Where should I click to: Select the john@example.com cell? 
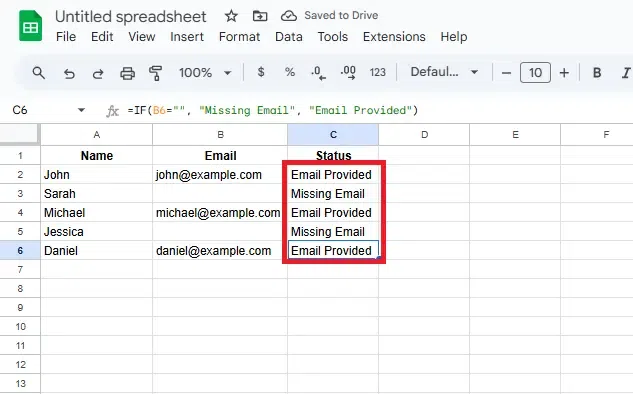point(220,174)
